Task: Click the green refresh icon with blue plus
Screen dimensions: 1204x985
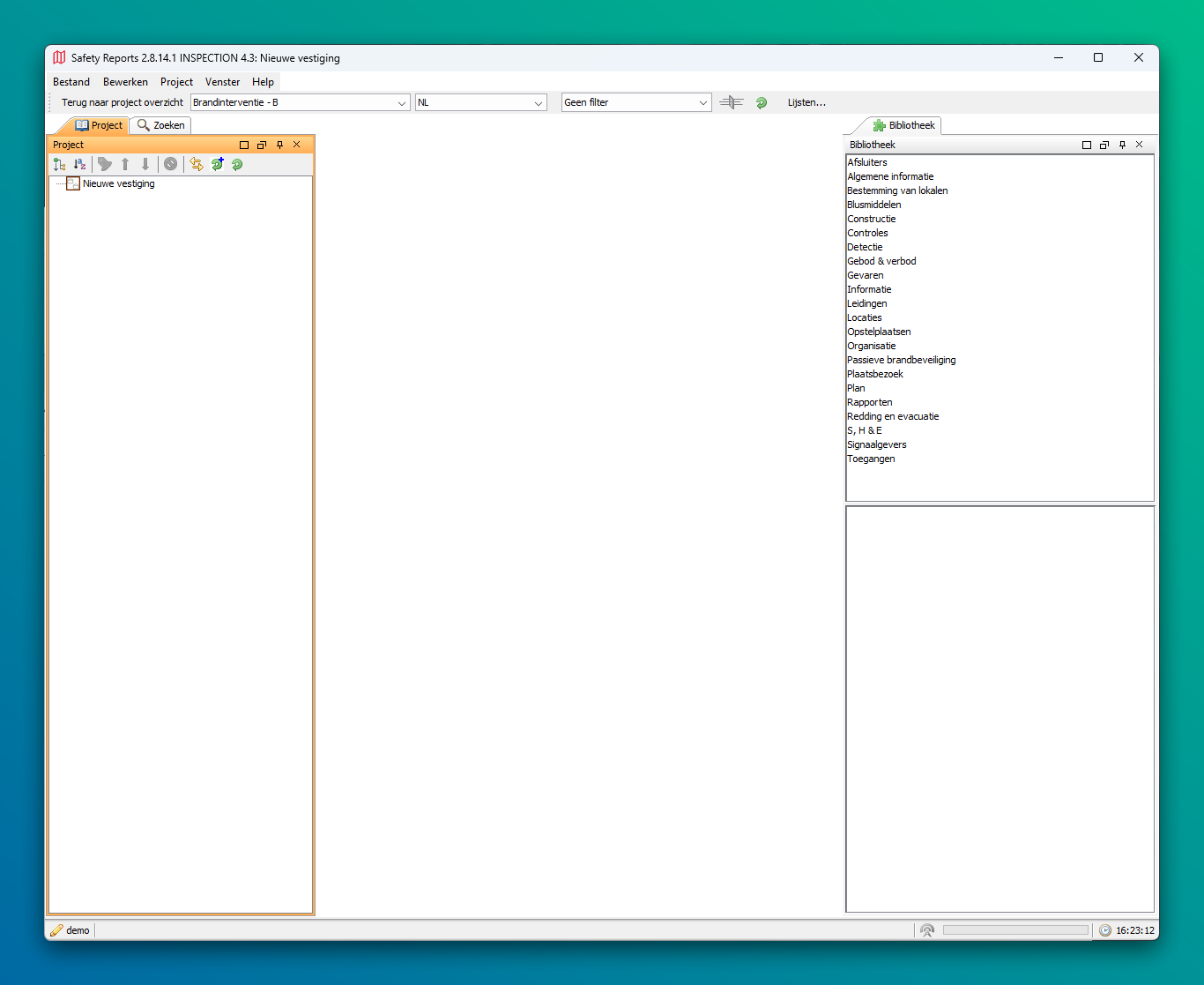Action: (217, 164)
